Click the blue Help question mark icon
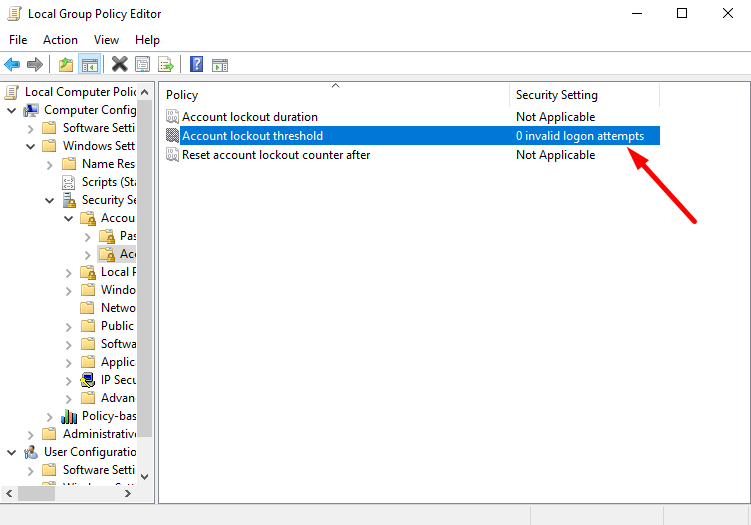The image size is (751, 525). (196, 64)
